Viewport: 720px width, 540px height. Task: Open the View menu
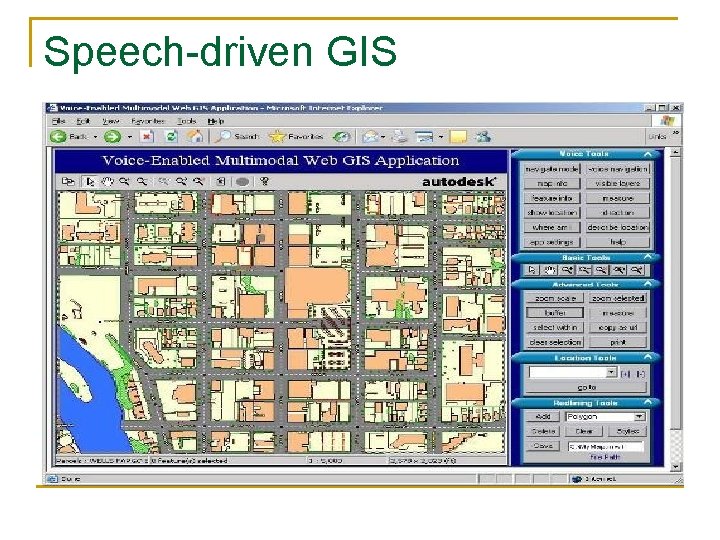(x=111, y=121)
